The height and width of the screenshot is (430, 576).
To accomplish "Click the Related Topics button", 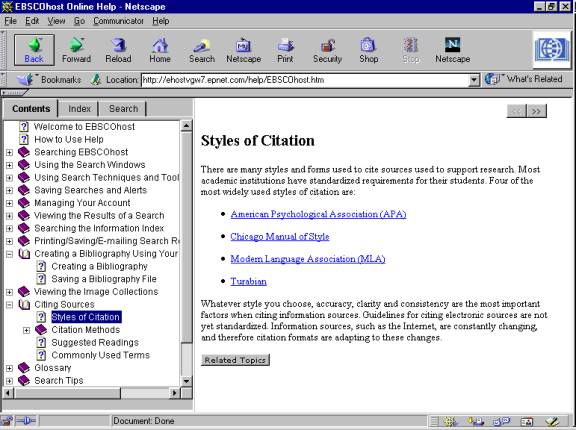I will click(235, 360).
